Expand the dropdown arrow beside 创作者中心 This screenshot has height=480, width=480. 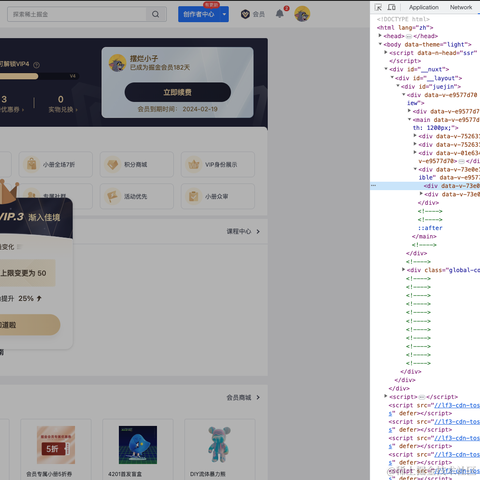coord(224,14)
